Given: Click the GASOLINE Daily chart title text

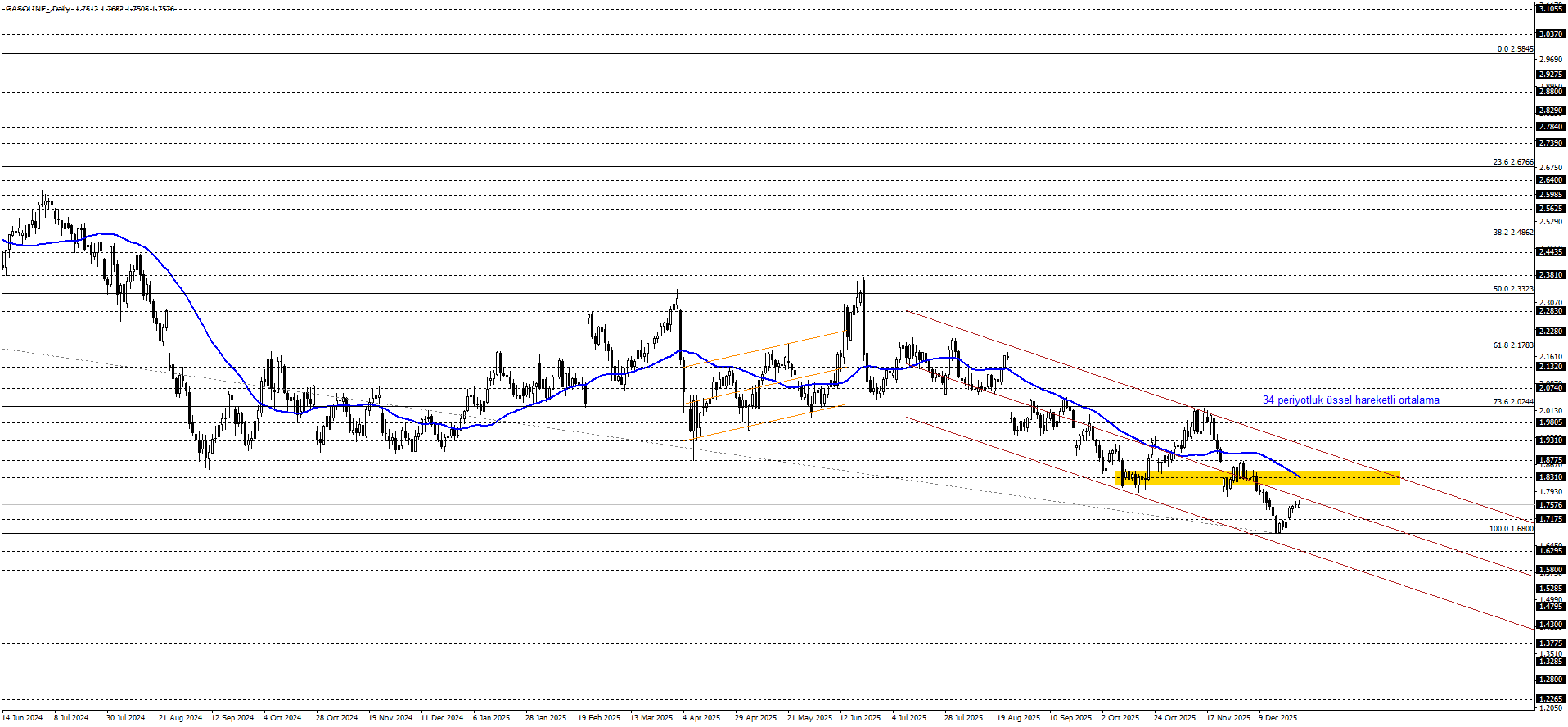Looking at the screenshot, I should tap(90, 9).
